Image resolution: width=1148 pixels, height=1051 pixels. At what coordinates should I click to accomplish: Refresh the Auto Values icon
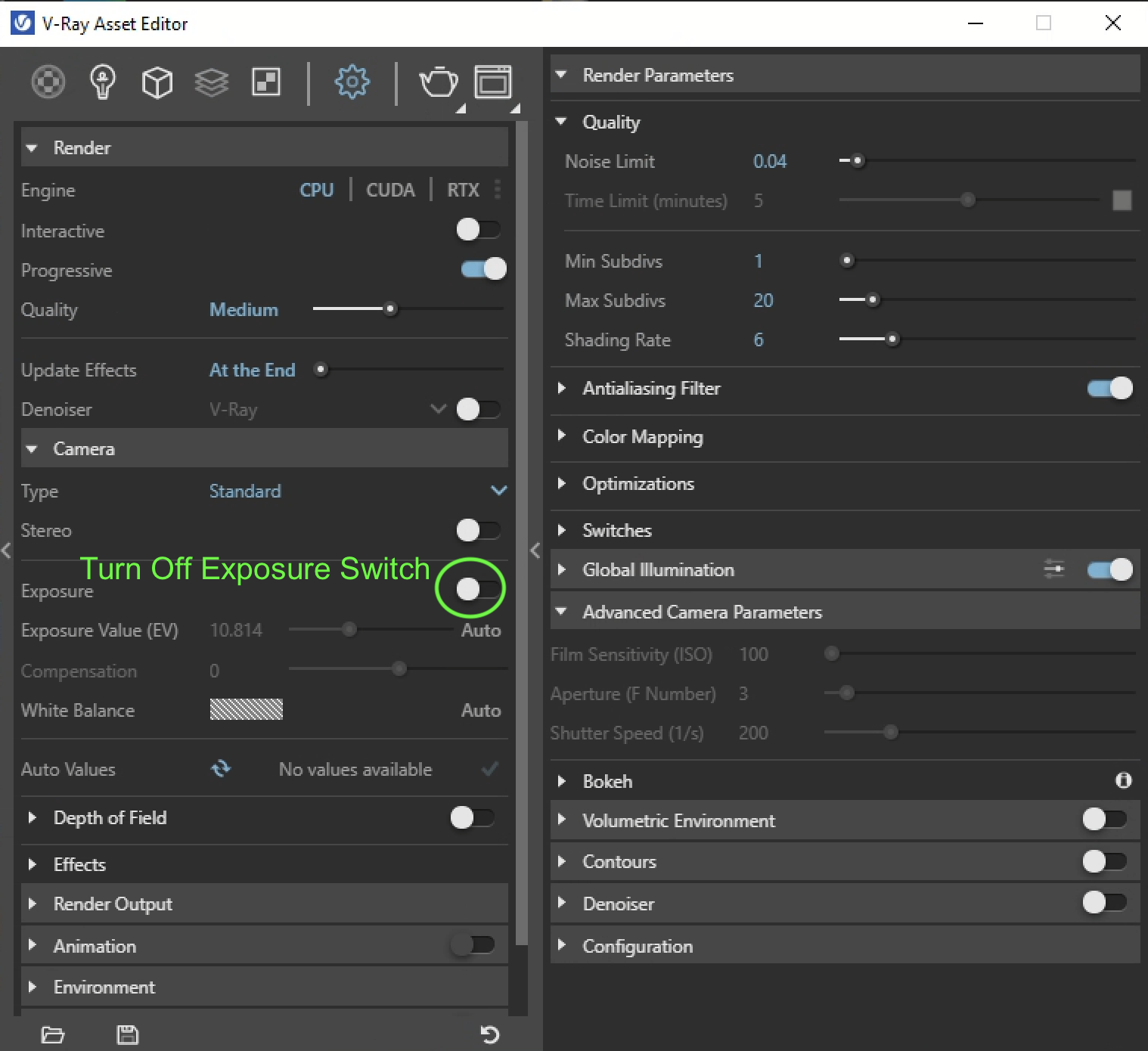pyautogui.click(x=221, y=769)
